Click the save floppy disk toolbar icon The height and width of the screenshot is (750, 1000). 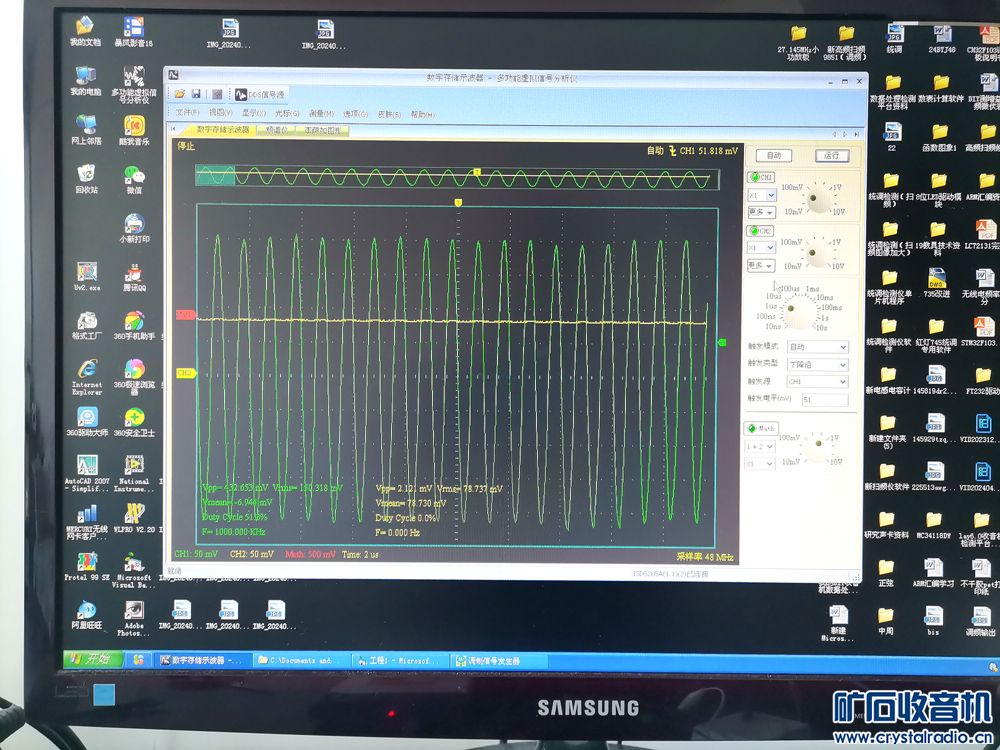pos(198,93)
